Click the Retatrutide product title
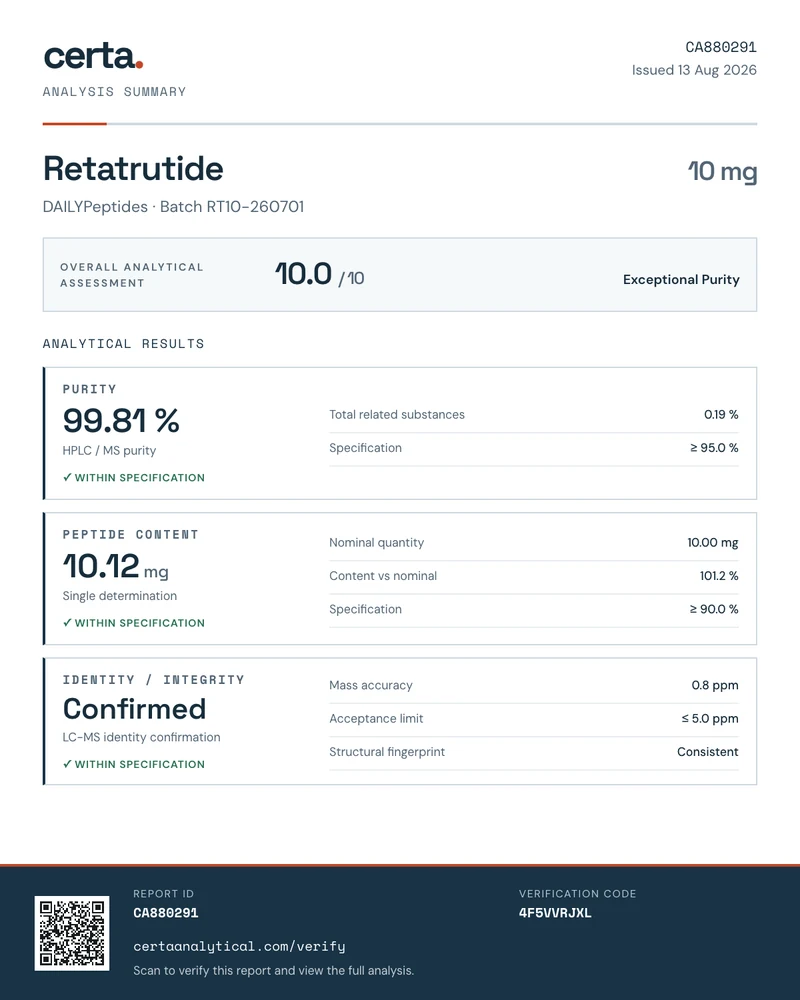The image size is (800, 1000). point(133,169)
